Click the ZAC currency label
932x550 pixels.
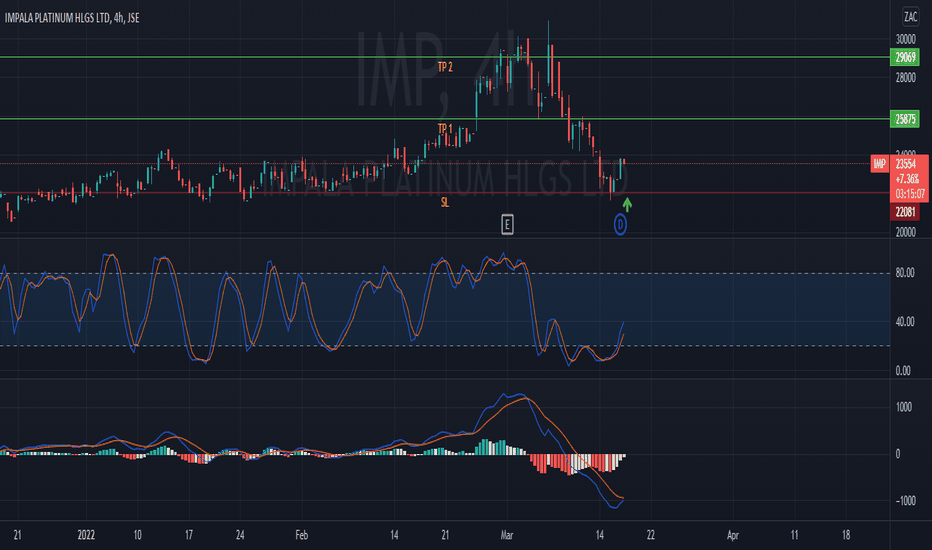910,17
